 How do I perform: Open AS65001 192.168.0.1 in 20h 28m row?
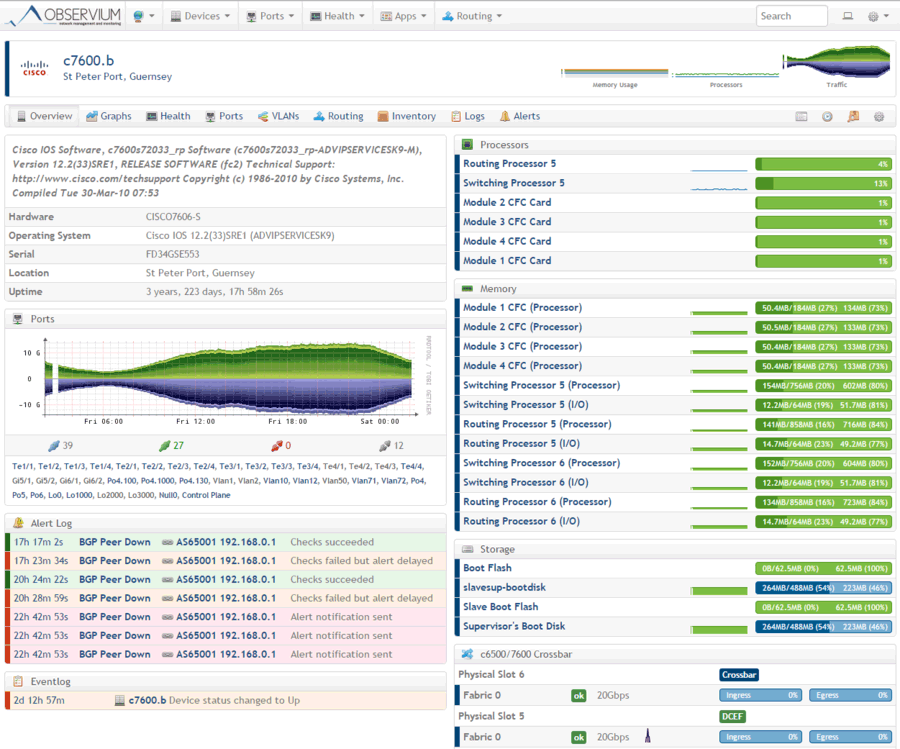(226, 598)
